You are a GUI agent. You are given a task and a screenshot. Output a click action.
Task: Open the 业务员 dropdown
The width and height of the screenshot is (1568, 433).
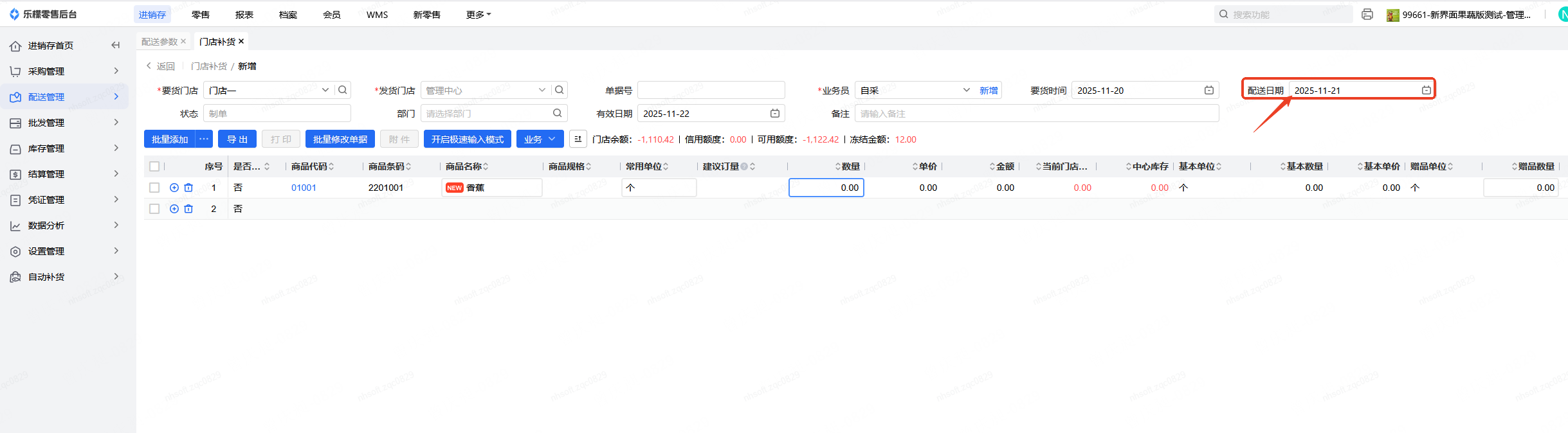point(966,90)
